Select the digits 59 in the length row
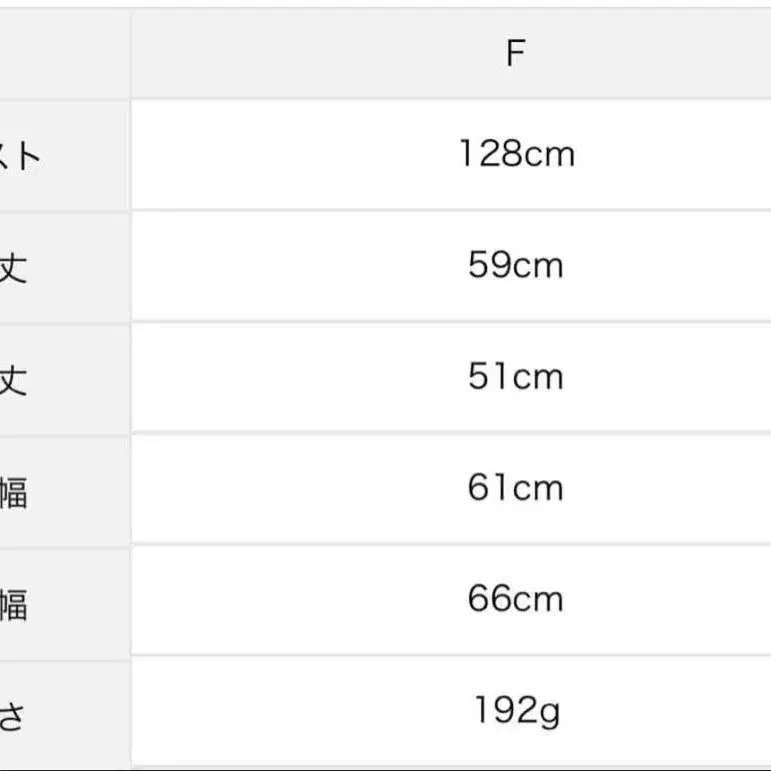 489,265
